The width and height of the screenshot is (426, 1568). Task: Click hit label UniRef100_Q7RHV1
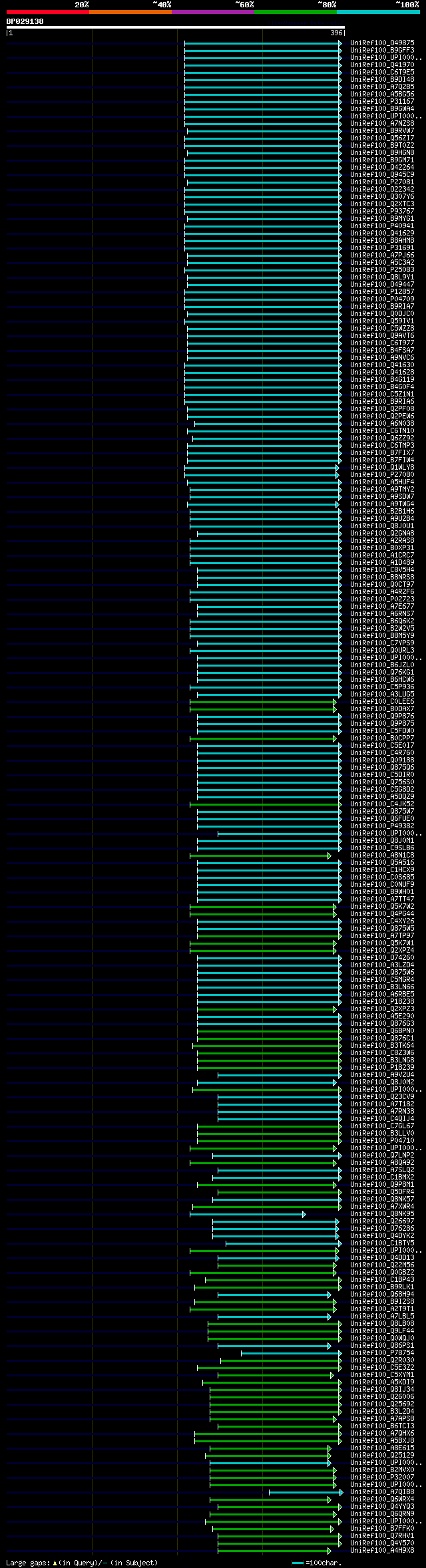pyautogui.click(x=382, y=1535)
